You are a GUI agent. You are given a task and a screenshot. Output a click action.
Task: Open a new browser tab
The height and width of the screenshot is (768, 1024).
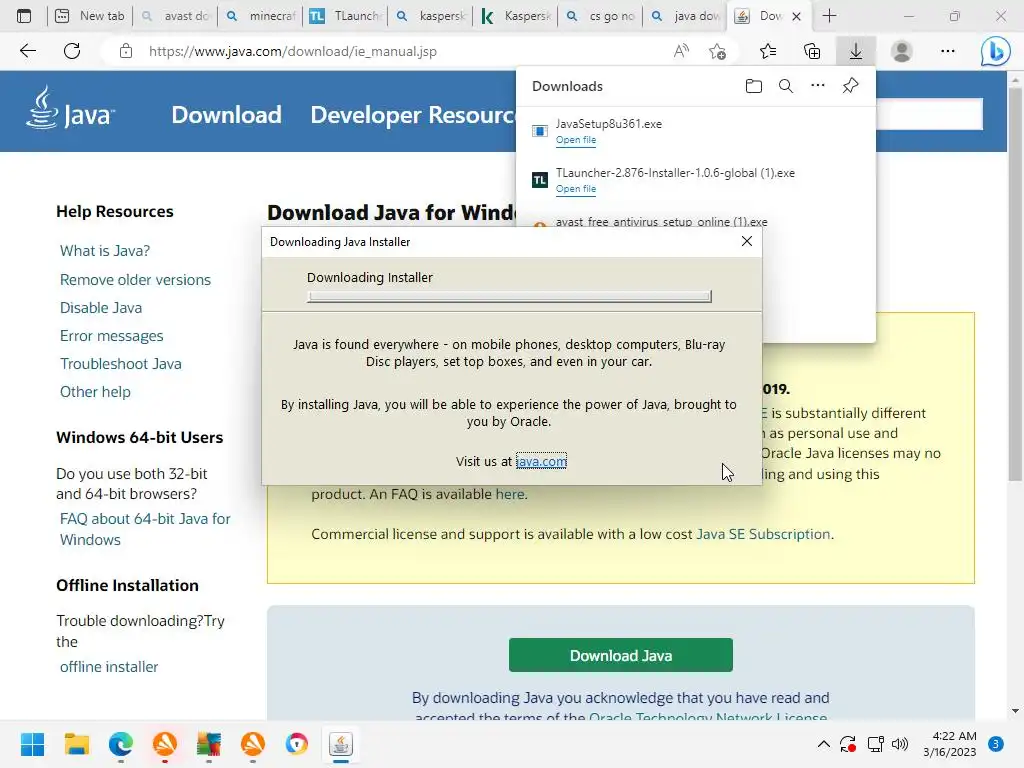[x=829, y=16]
